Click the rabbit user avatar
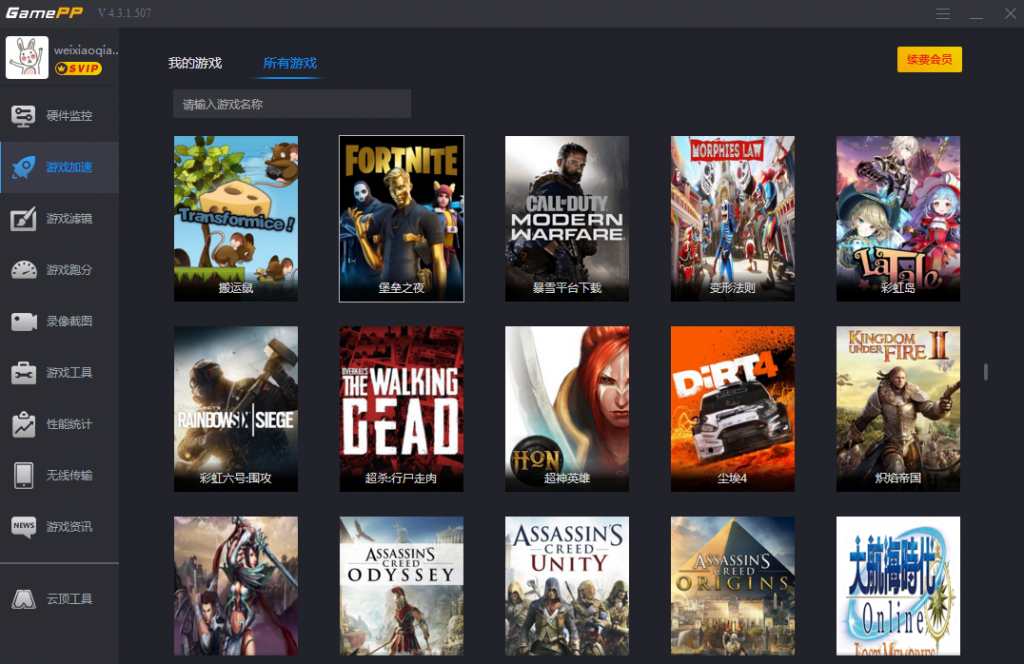This screenshot has height=664, width=1024. tap(27, 57)
